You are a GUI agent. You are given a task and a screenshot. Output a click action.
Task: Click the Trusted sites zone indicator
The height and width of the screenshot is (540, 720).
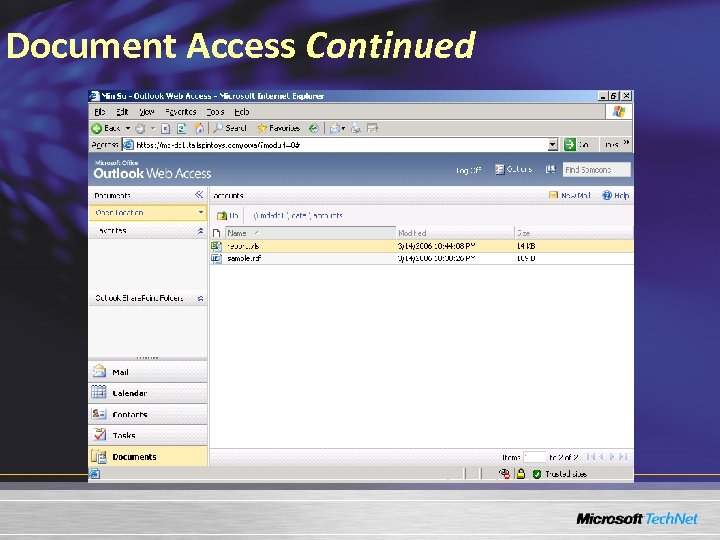coord(559,474)
